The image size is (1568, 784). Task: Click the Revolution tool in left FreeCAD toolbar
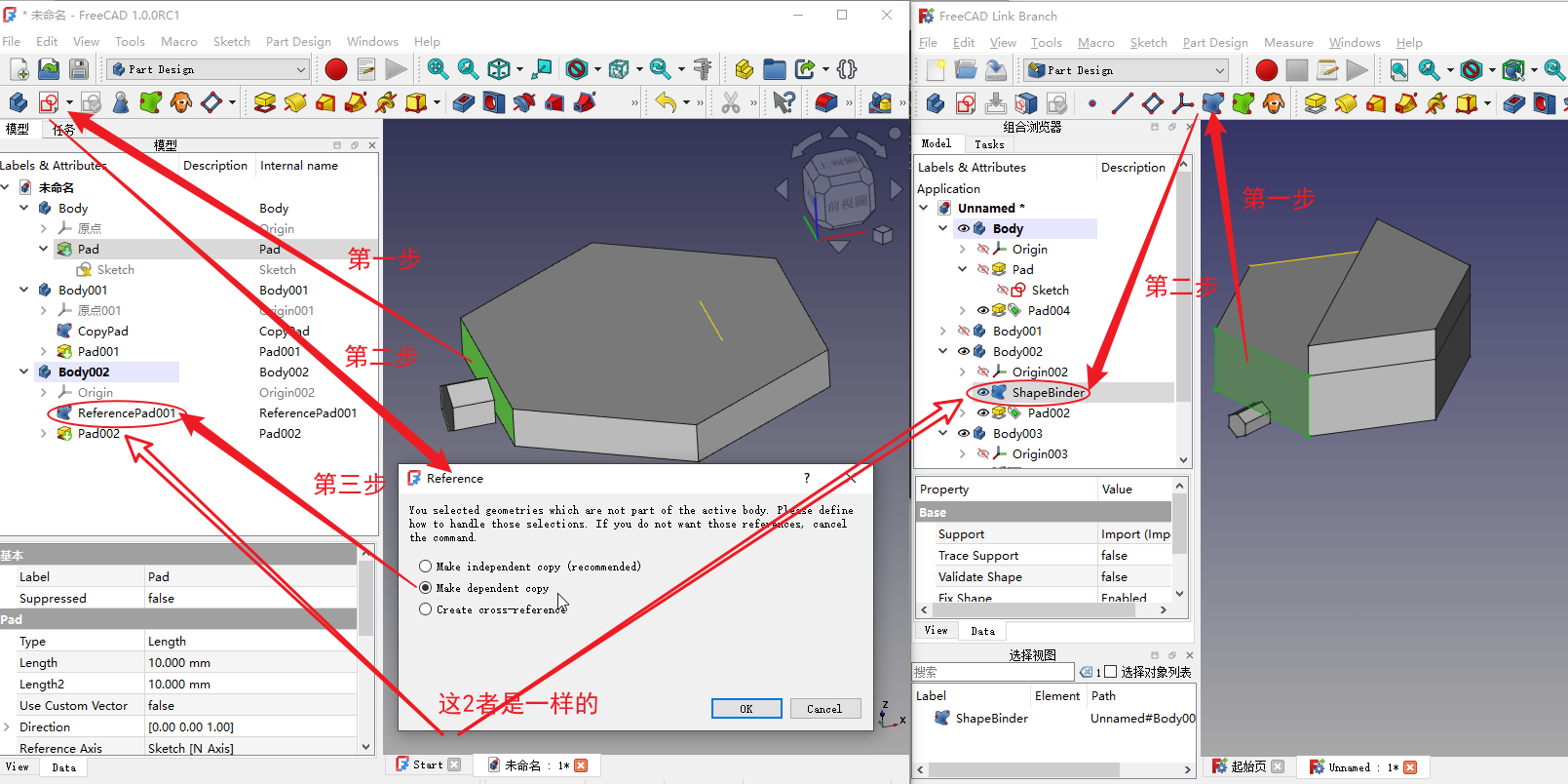point(295,101)
